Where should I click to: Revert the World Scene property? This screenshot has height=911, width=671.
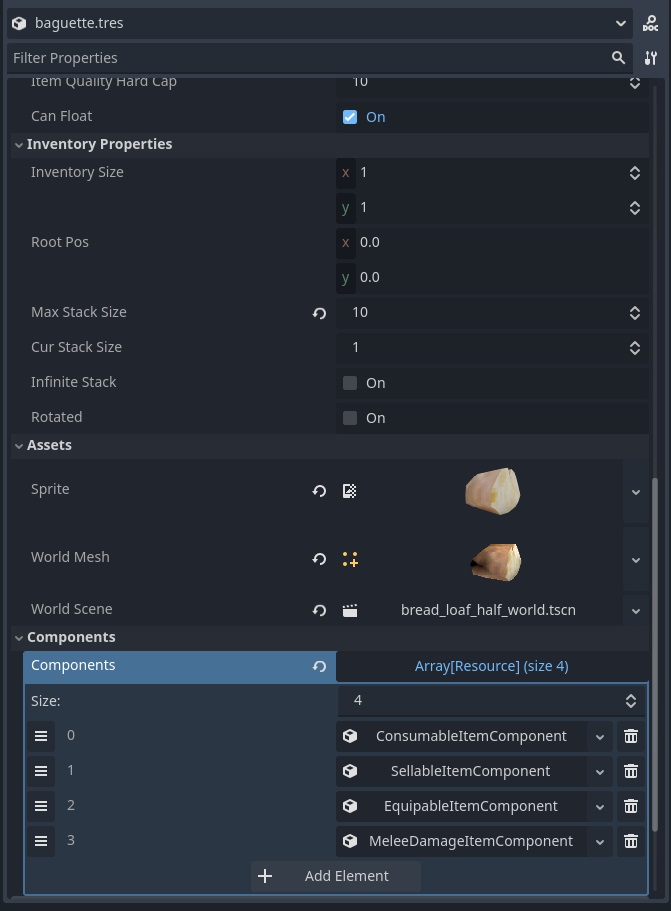[319, 610]
